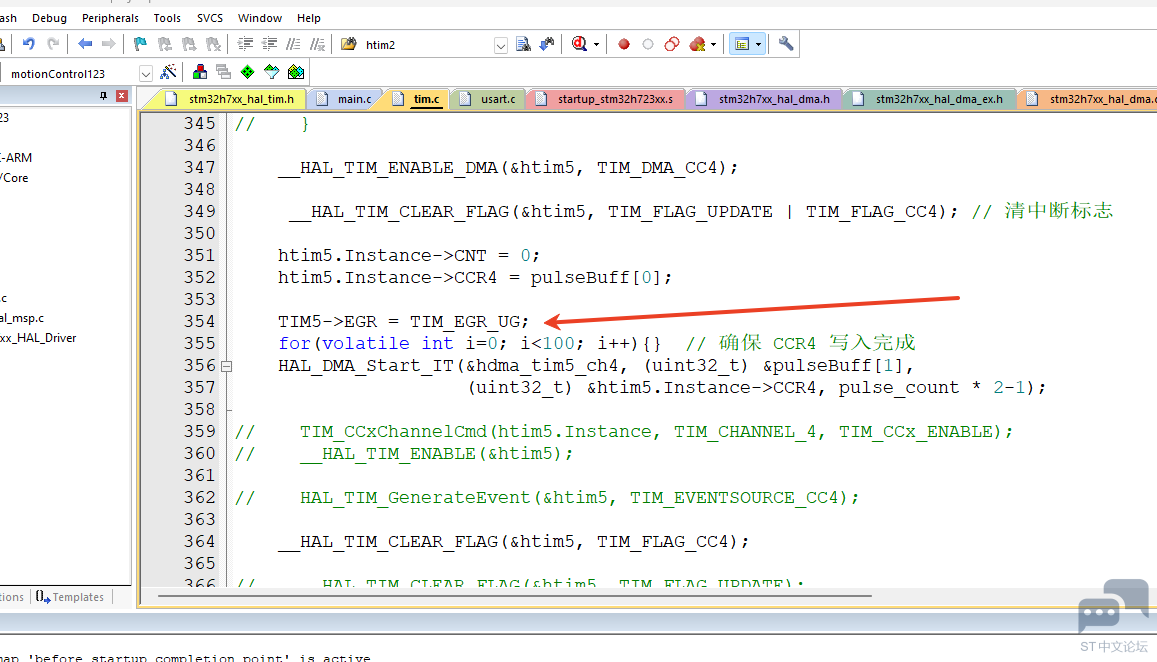Screen dimensions: 1157x662
Task: Open the window layout dropdown arrow
Action: 759,44
